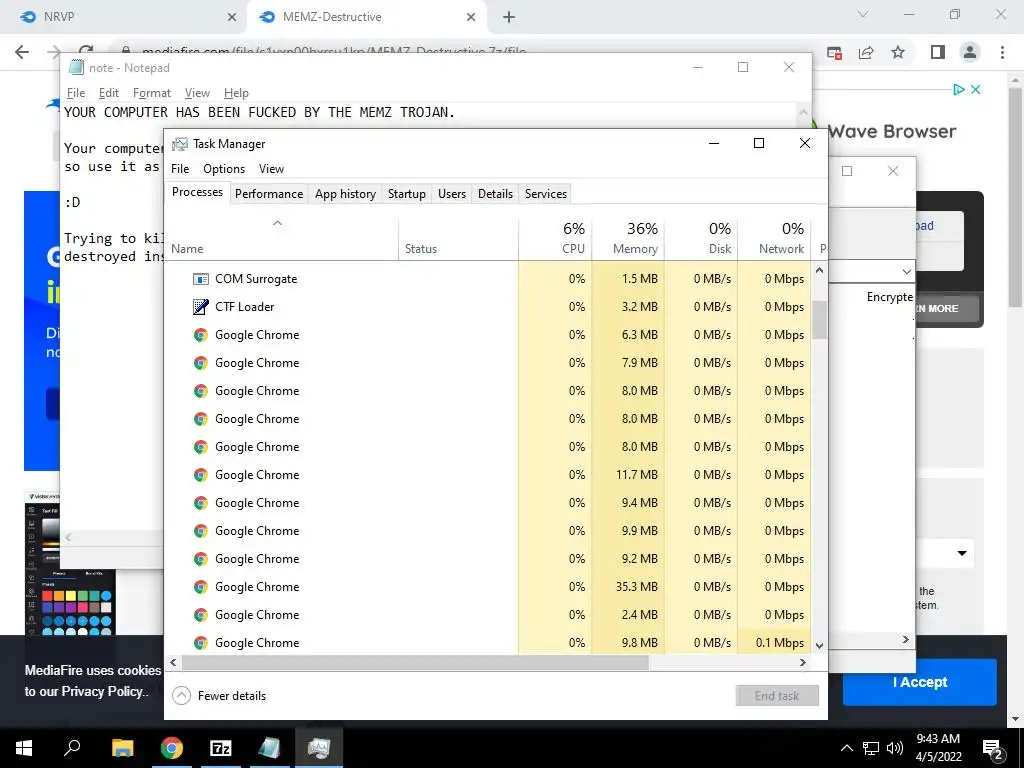Open the volume control tray icon
Screen dimensions: 1024x768
895,748
